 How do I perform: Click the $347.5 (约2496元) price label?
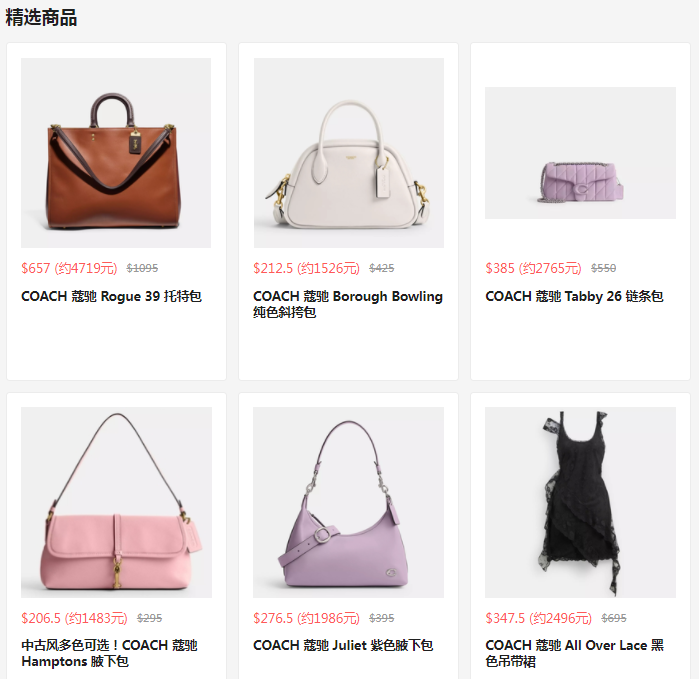click(539, 618)
